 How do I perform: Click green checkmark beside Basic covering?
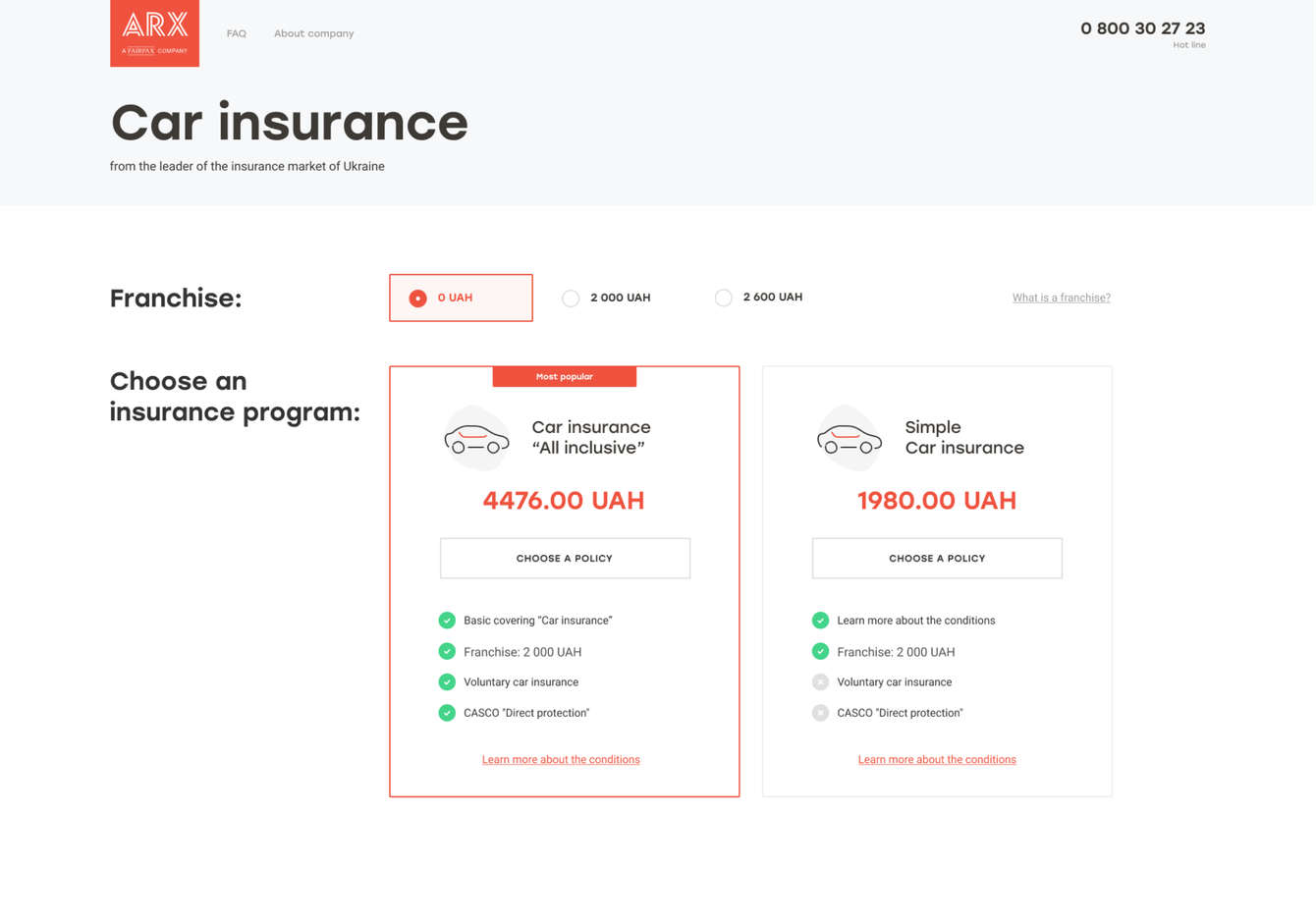coord(447,621)
